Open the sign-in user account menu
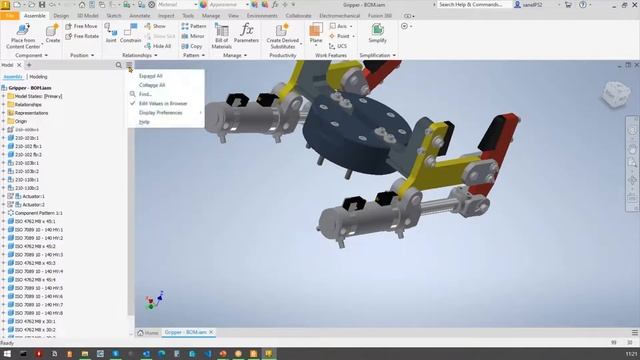Screen dimensions: 640x360 [533, 4]
